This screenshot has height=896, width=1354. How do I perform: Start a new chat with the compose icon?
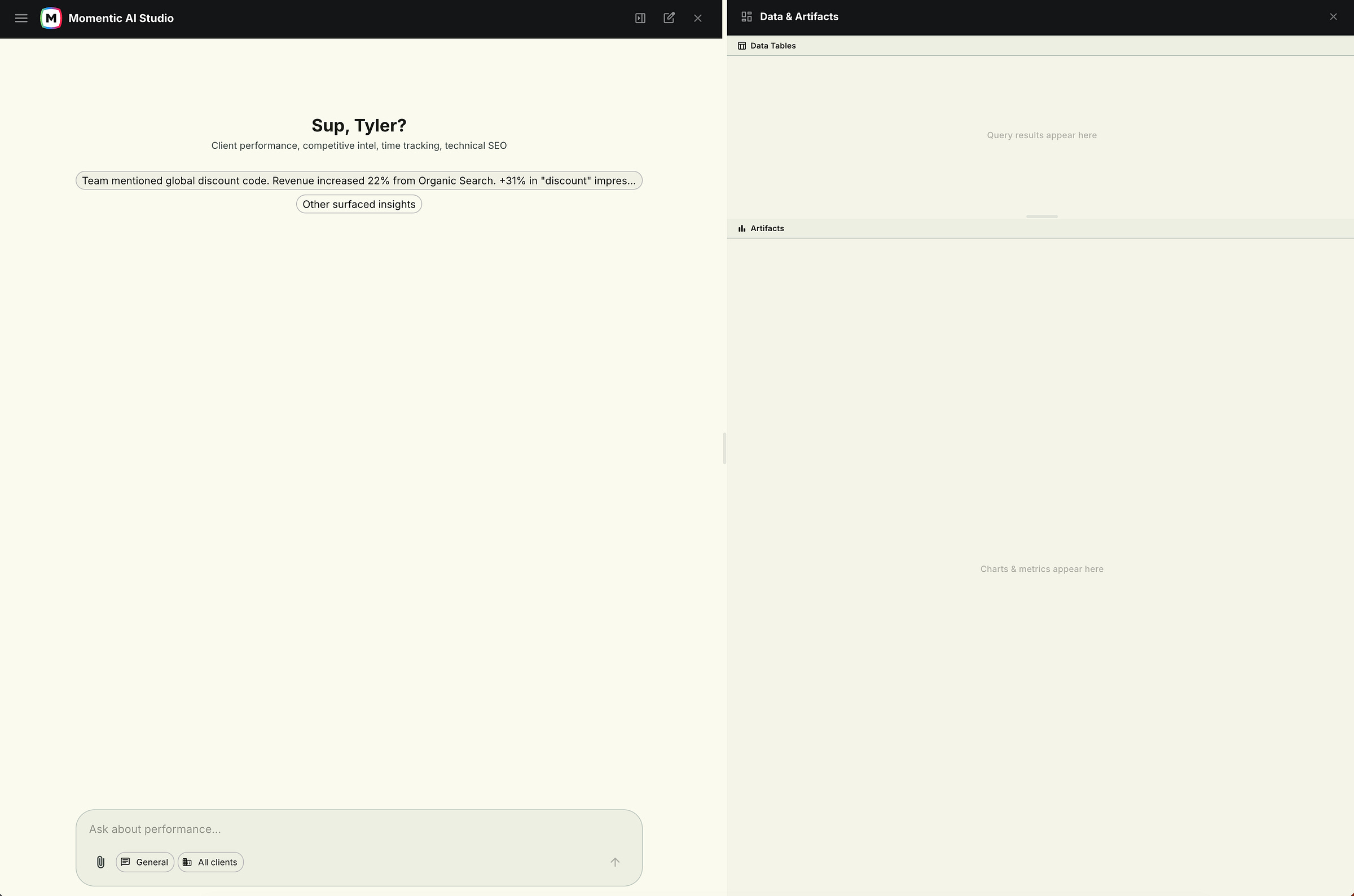669,18
